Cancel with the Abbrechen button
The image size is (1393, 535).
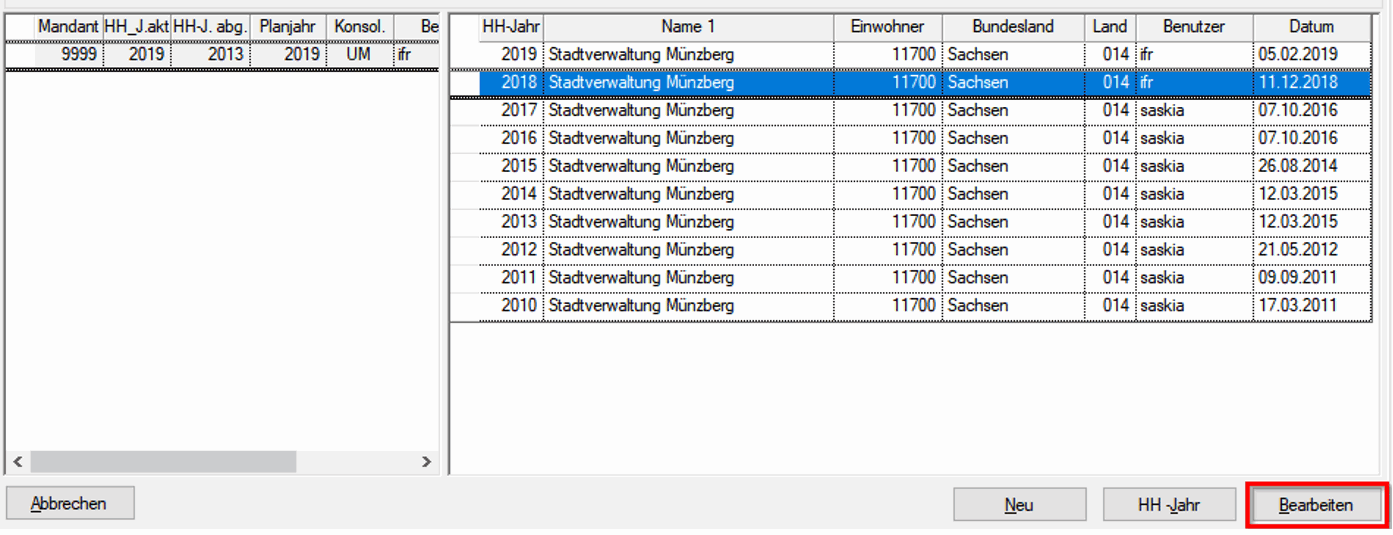pos(69,504)
